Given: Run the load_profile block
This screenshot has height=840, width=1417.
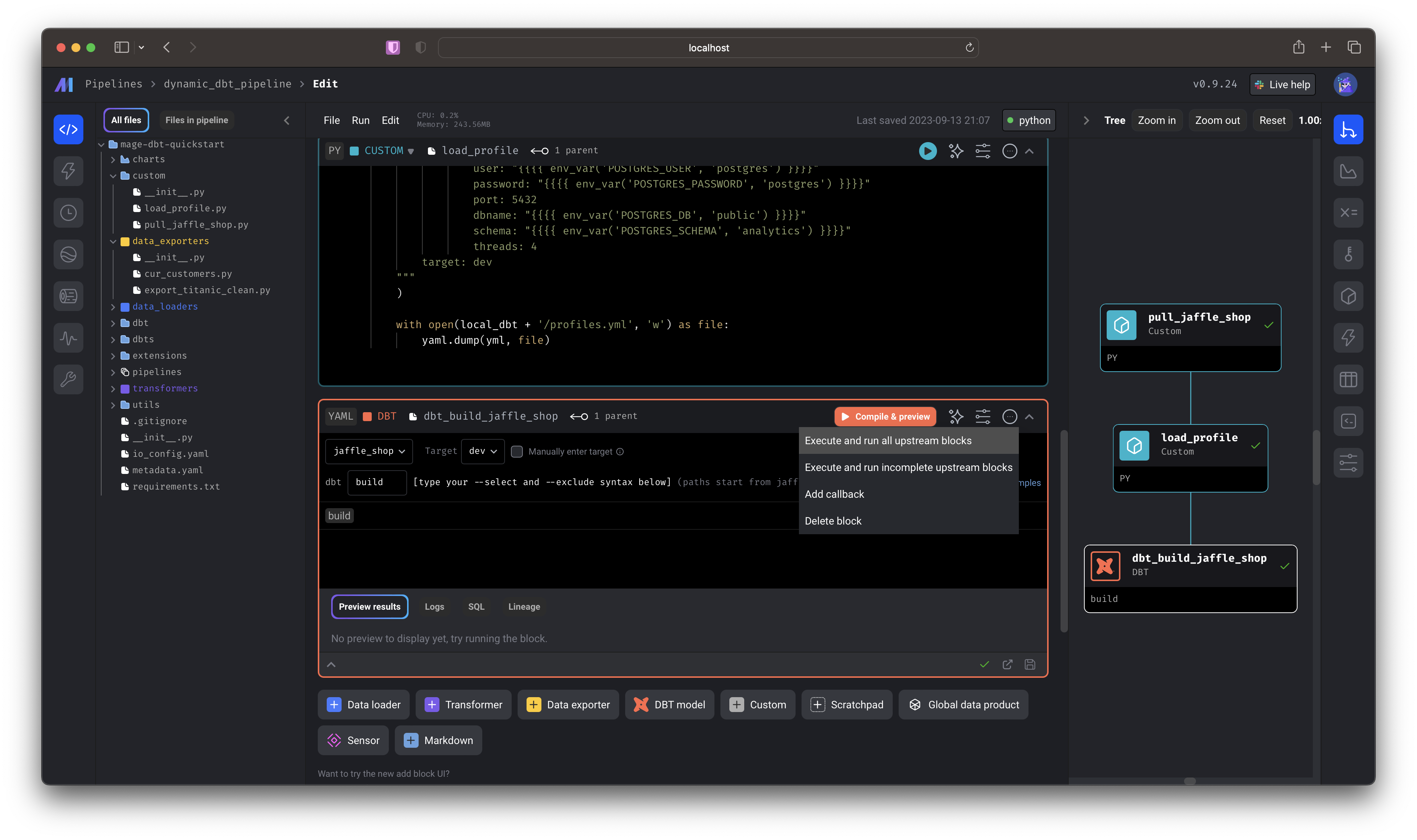Looking at the screenshot, I should coord(927,151).
